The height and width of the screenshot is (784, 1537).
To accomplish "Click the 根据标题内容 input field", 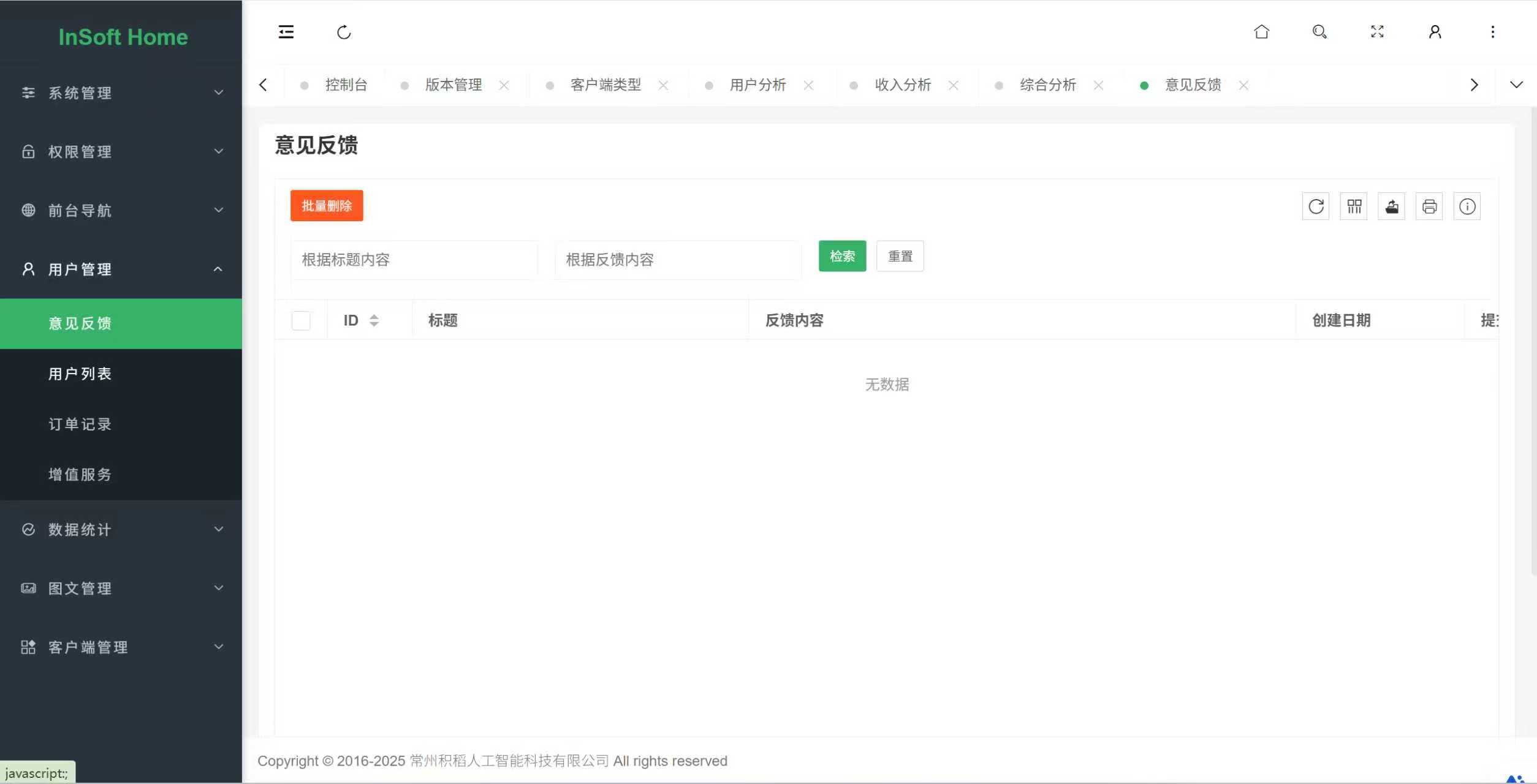I will pyautogui.click(x=413, y=260).
